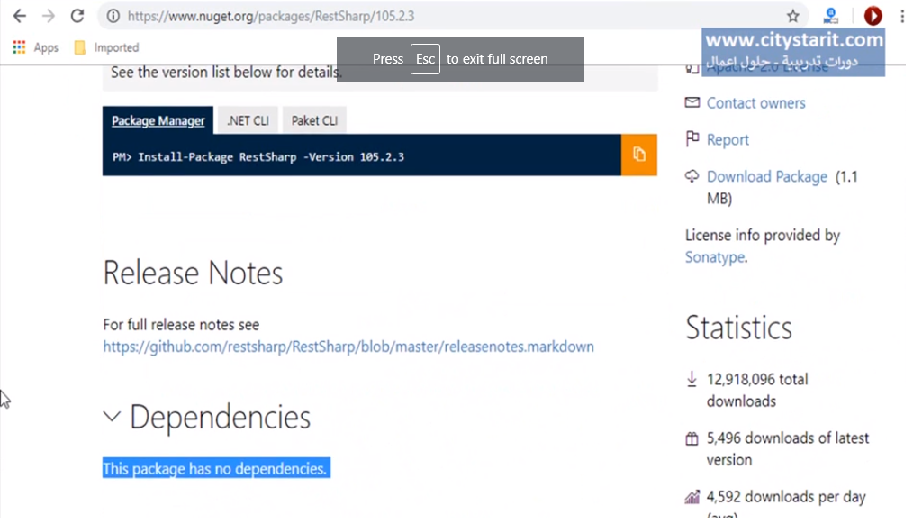This screenshot has height=518, width=906.
Task: Collapse the Dependencies section chevron
Action: coord(112,416)
